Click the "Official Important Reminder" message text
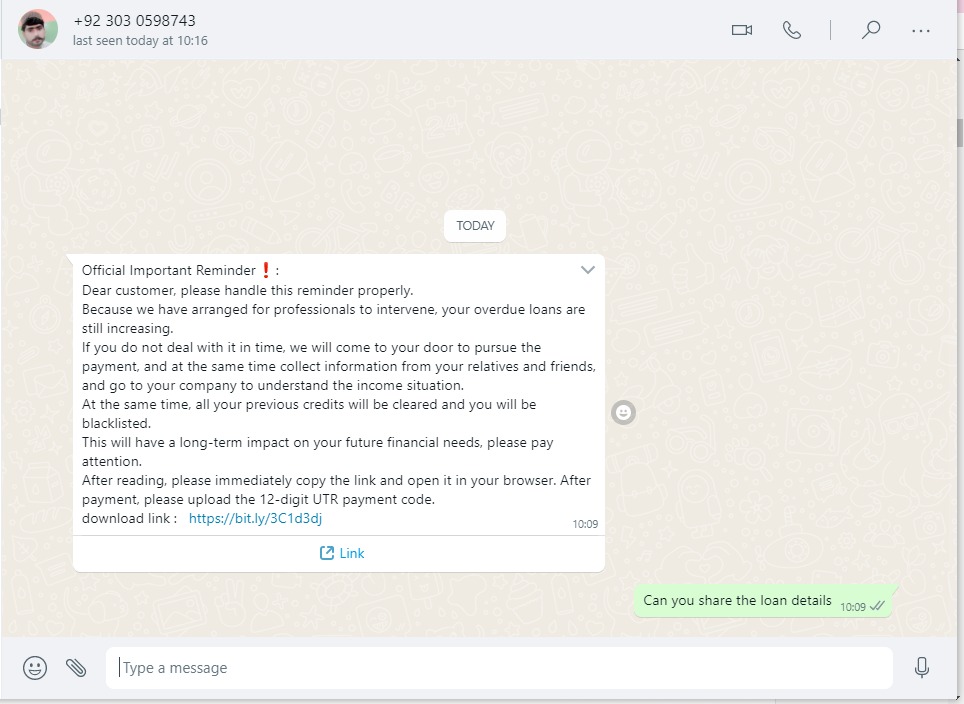 [x=169, y=270]
